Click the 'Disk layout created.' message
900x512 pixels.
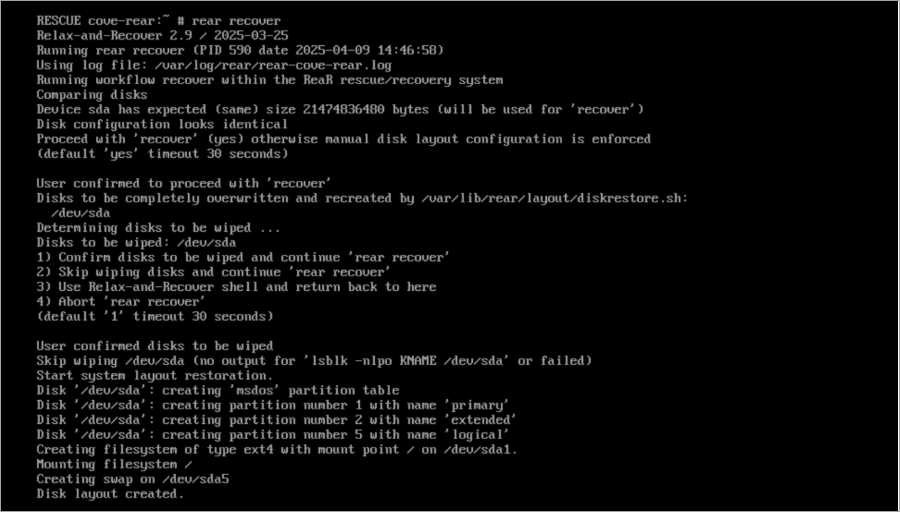pyautogui.click(x=110, y=494)
